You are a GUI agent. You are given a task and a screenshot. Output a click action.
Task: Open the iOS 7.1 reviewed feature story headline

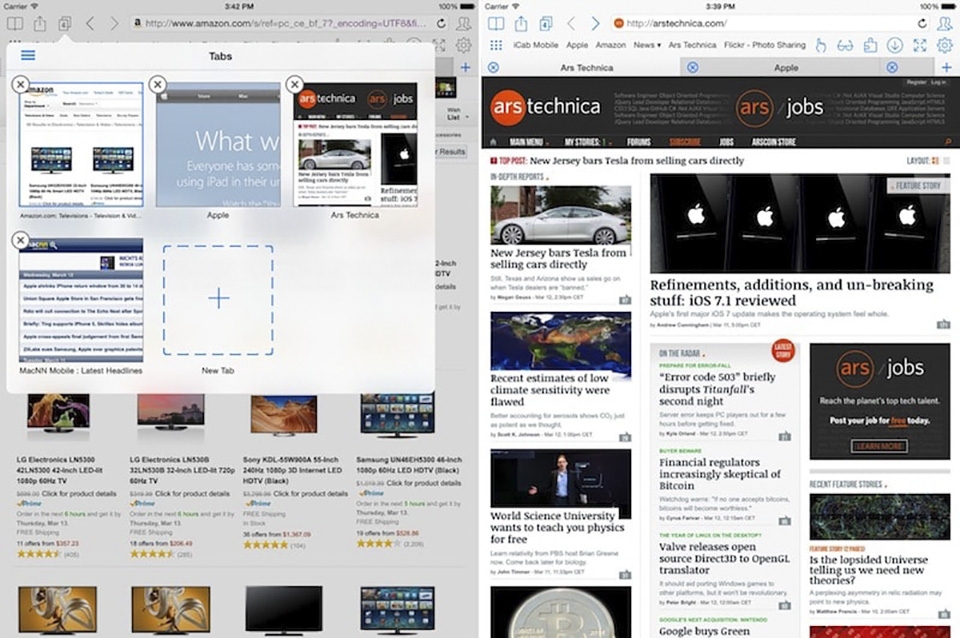(x=792, y=293)
